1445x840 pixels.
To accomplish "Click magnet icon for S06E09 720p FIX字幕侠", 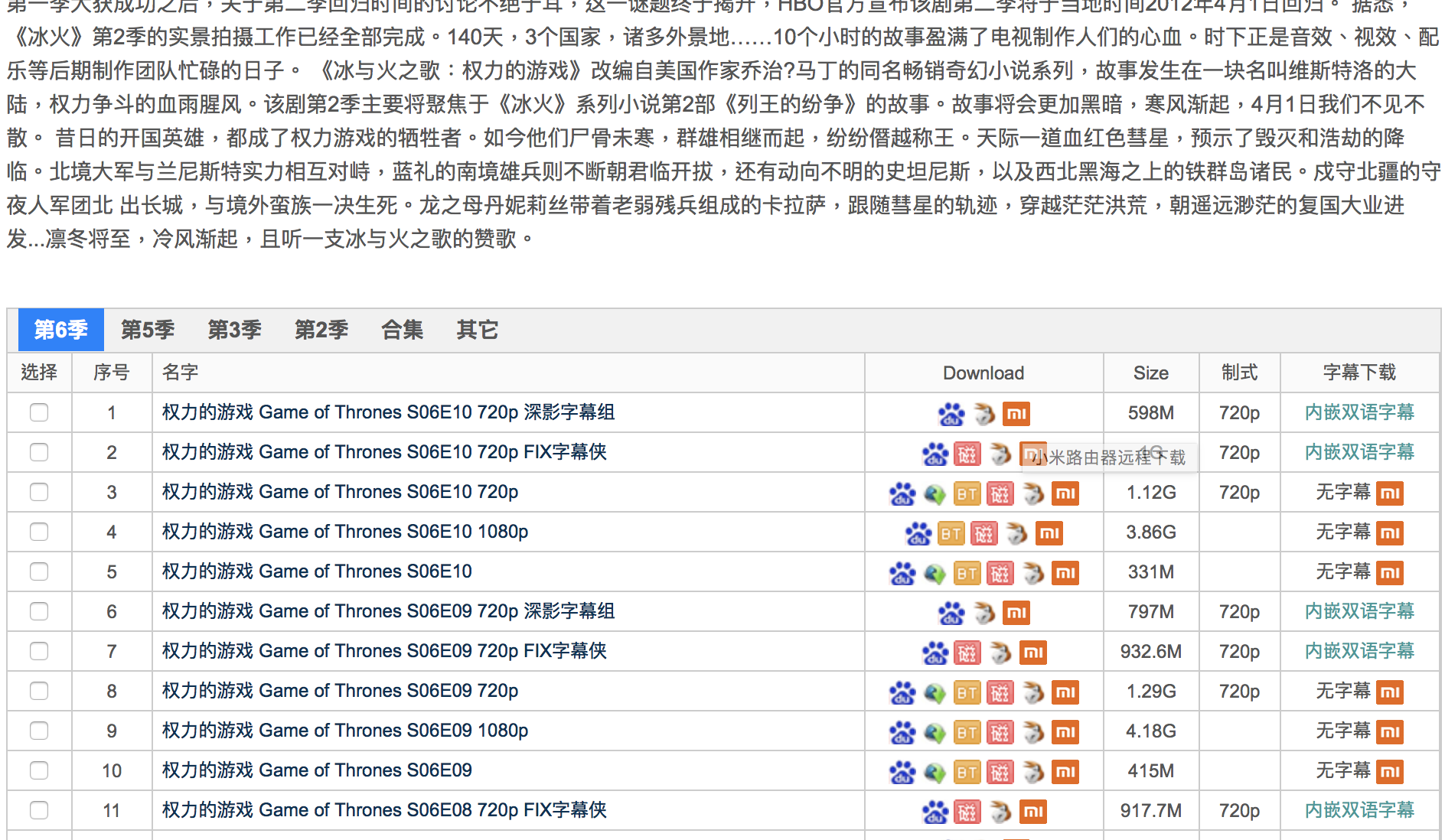I will click(967, 653).
